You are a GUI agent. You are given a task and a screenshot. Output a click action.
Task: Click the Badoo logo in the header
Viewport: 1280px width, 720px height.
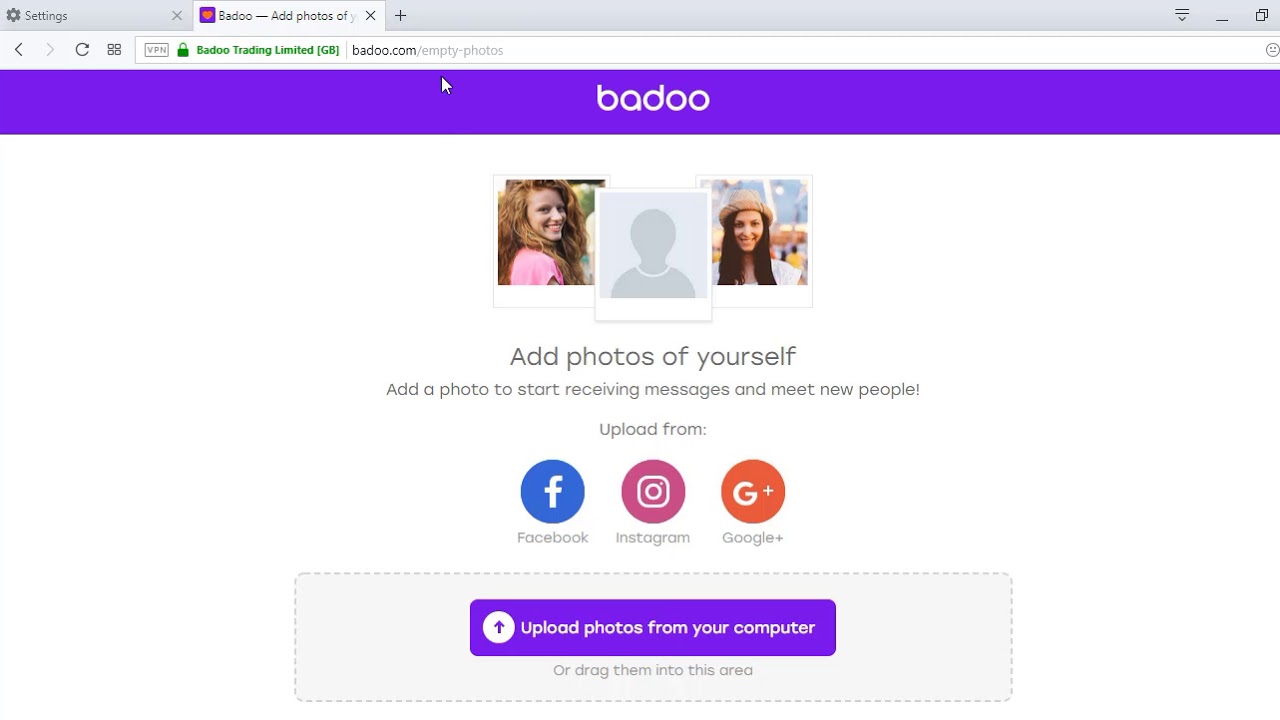pos(653,98)
